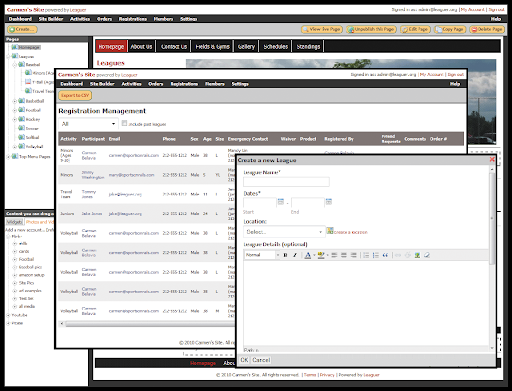Open the Normal paragraph style dropdown
512x391 pixels.
[262, 255]
